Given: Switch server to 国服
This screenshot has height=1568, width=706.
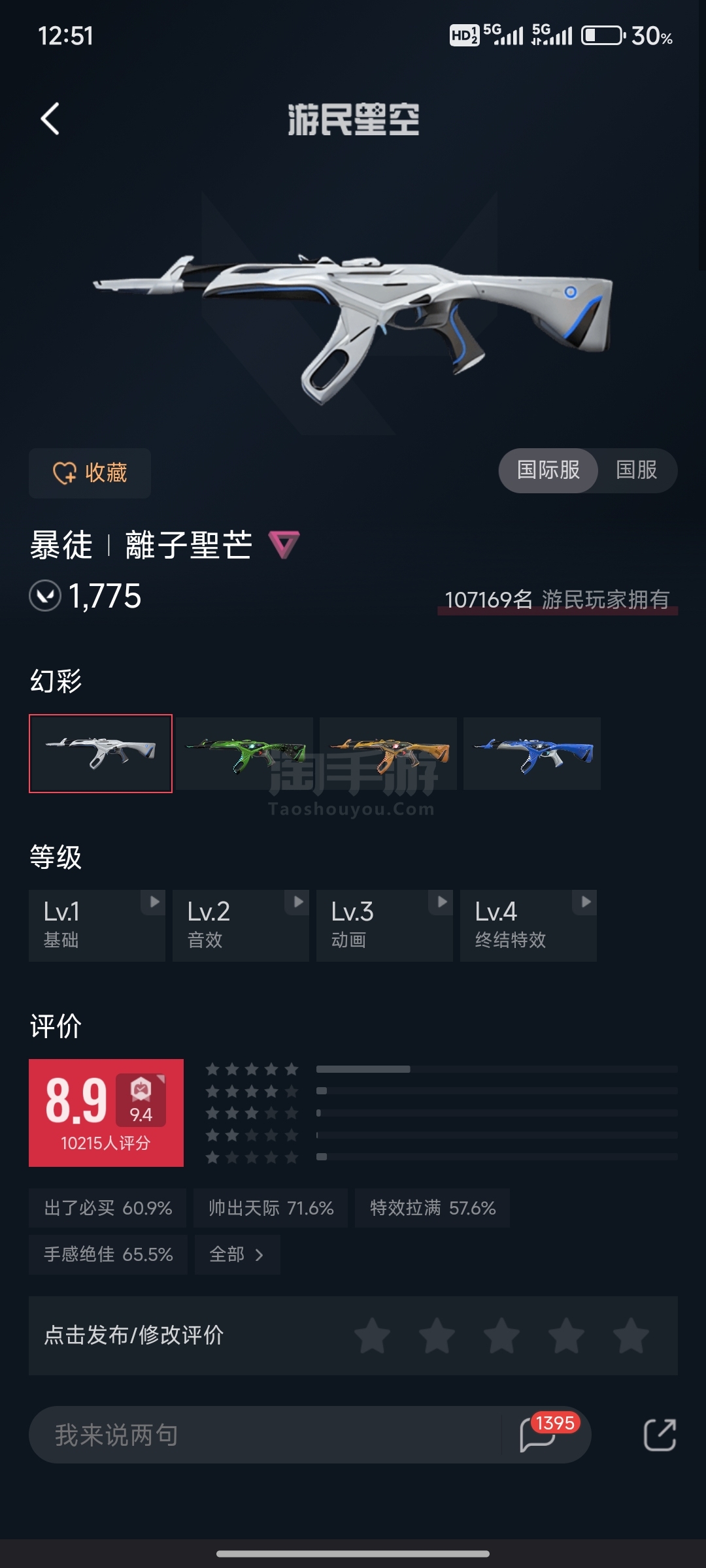Looking at the screenshot, I should [637, 470].
